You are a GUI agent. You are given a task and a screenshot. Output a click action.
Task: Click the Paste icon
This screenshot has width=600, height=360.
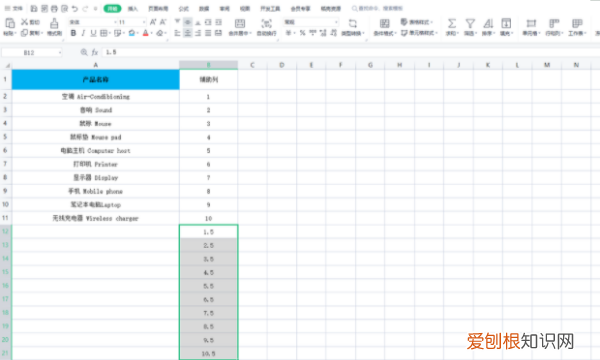tap(10, 23)
